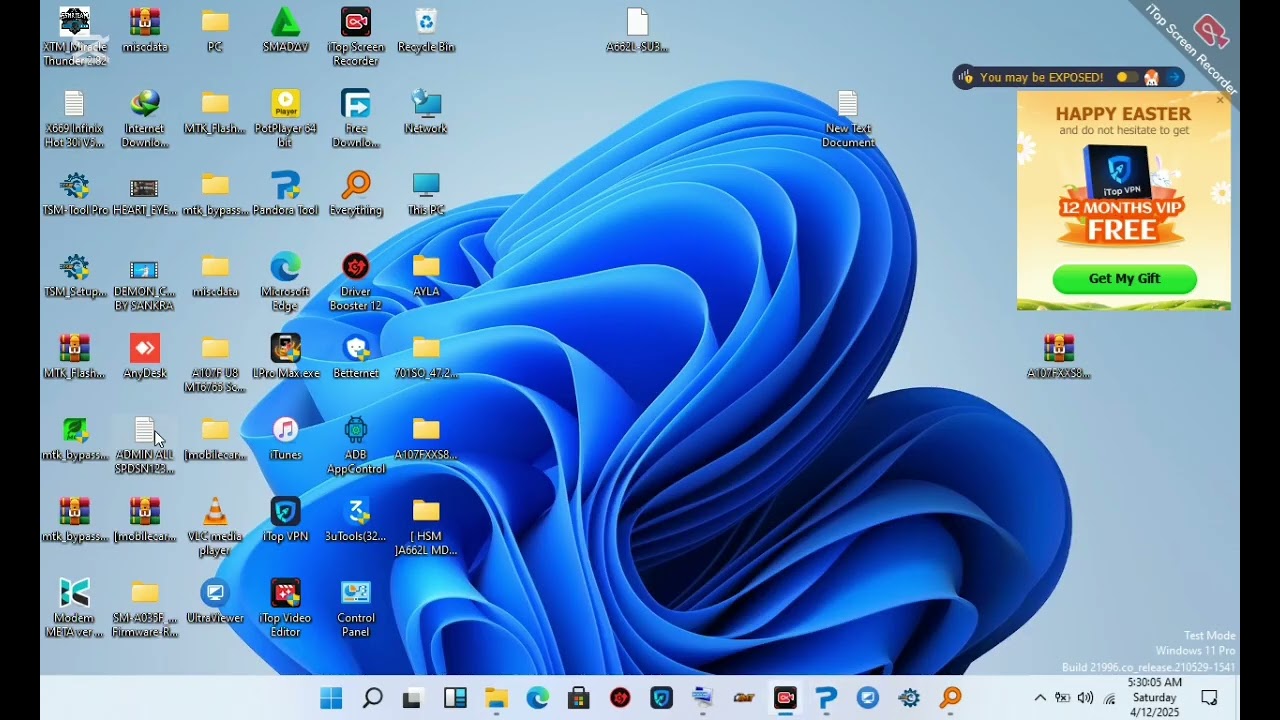Screen dimensions: 1280x720
Task: Open Microsoft Store from the taskbar
Action: click(578, 698)
